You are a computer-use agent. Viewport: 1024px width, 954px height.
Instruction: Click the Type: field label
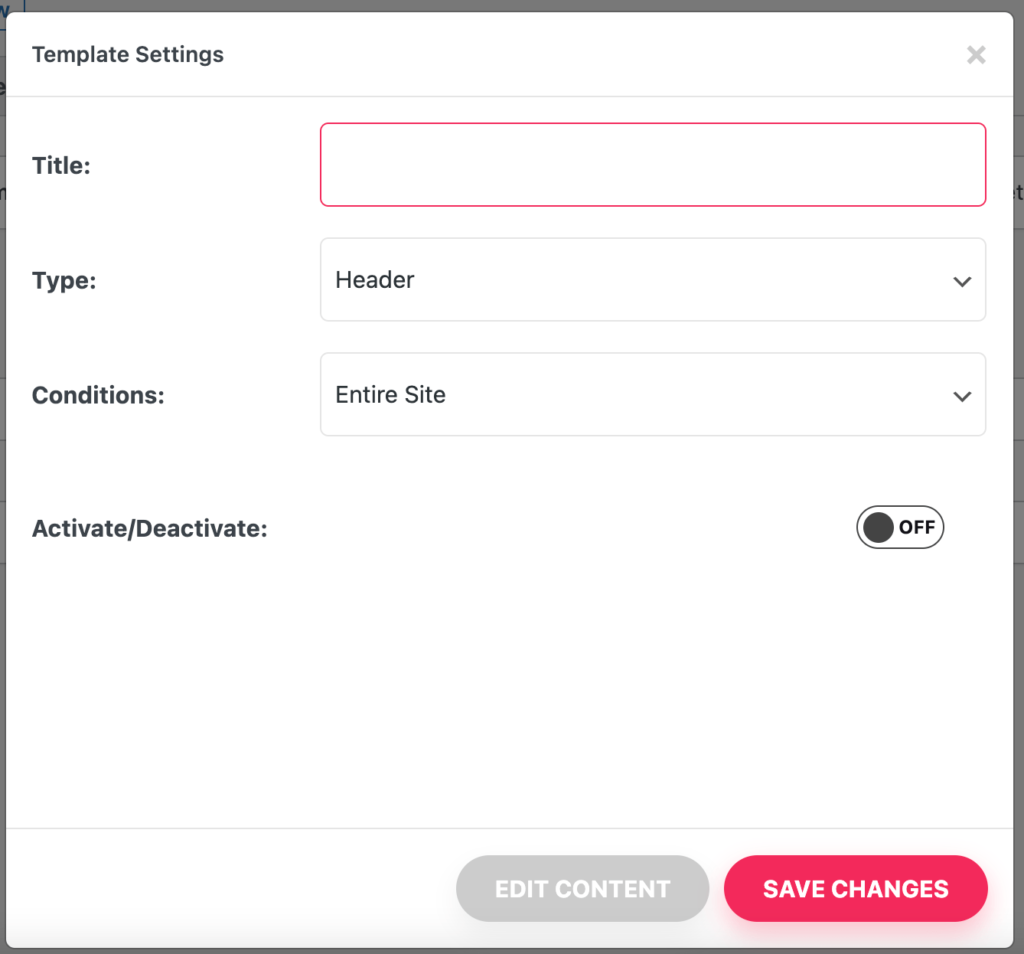(x=64, y=281)
